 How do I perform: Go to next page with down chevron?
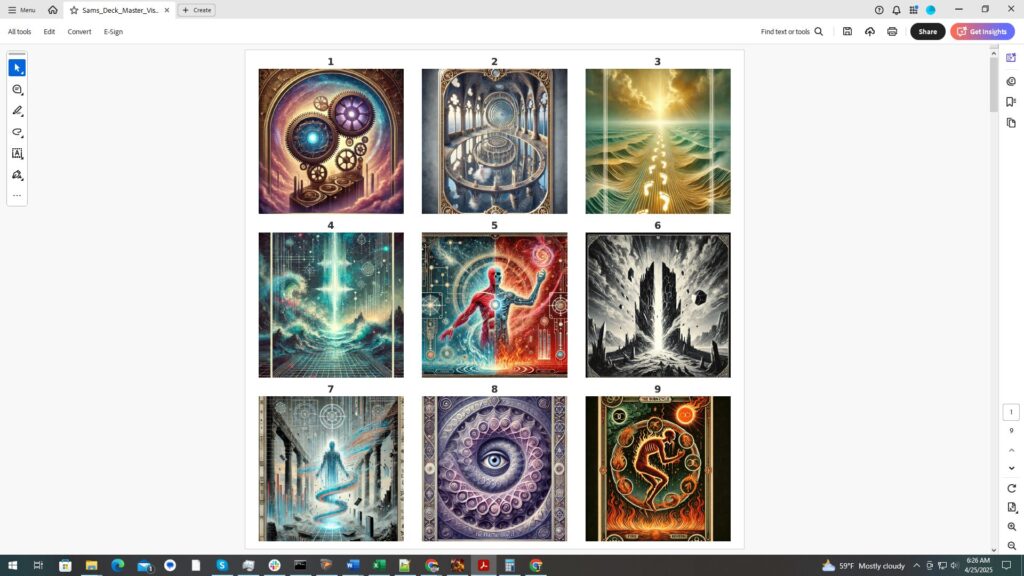[x=1011, y=468]
